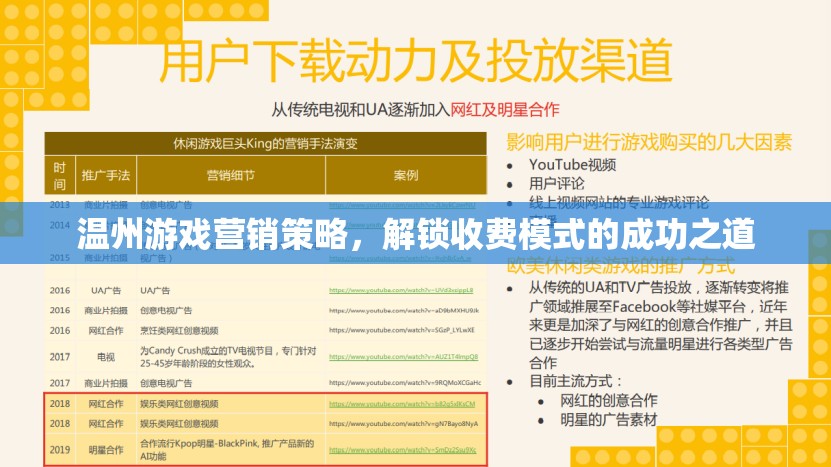Open the 2017 电视 row's YouTube link
The height and width of the screenshot is (467, 831).
point(403,357)
